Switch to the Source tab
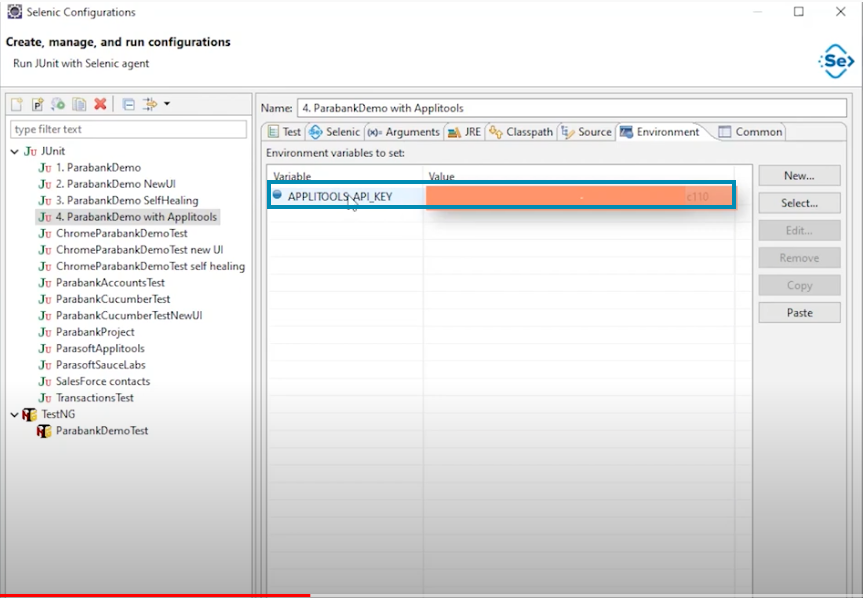 587,132
